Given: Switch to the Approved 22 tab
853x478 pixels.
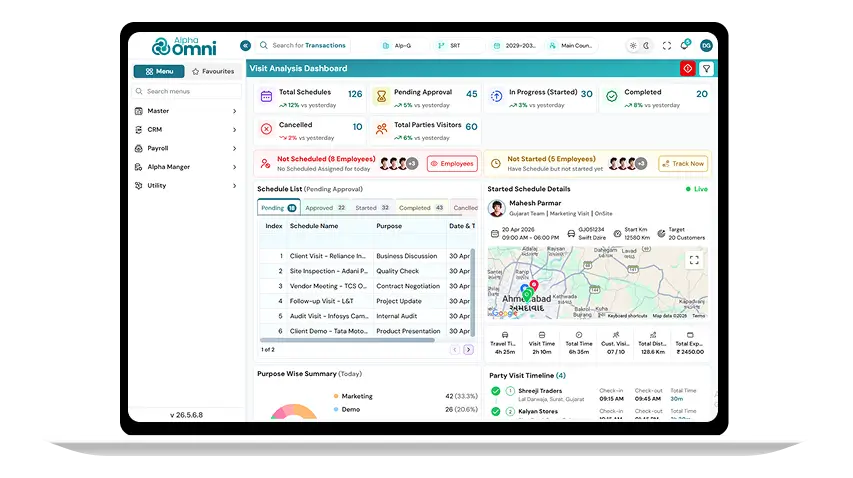Looking at the screenshot, I should [x=325, y=208].
